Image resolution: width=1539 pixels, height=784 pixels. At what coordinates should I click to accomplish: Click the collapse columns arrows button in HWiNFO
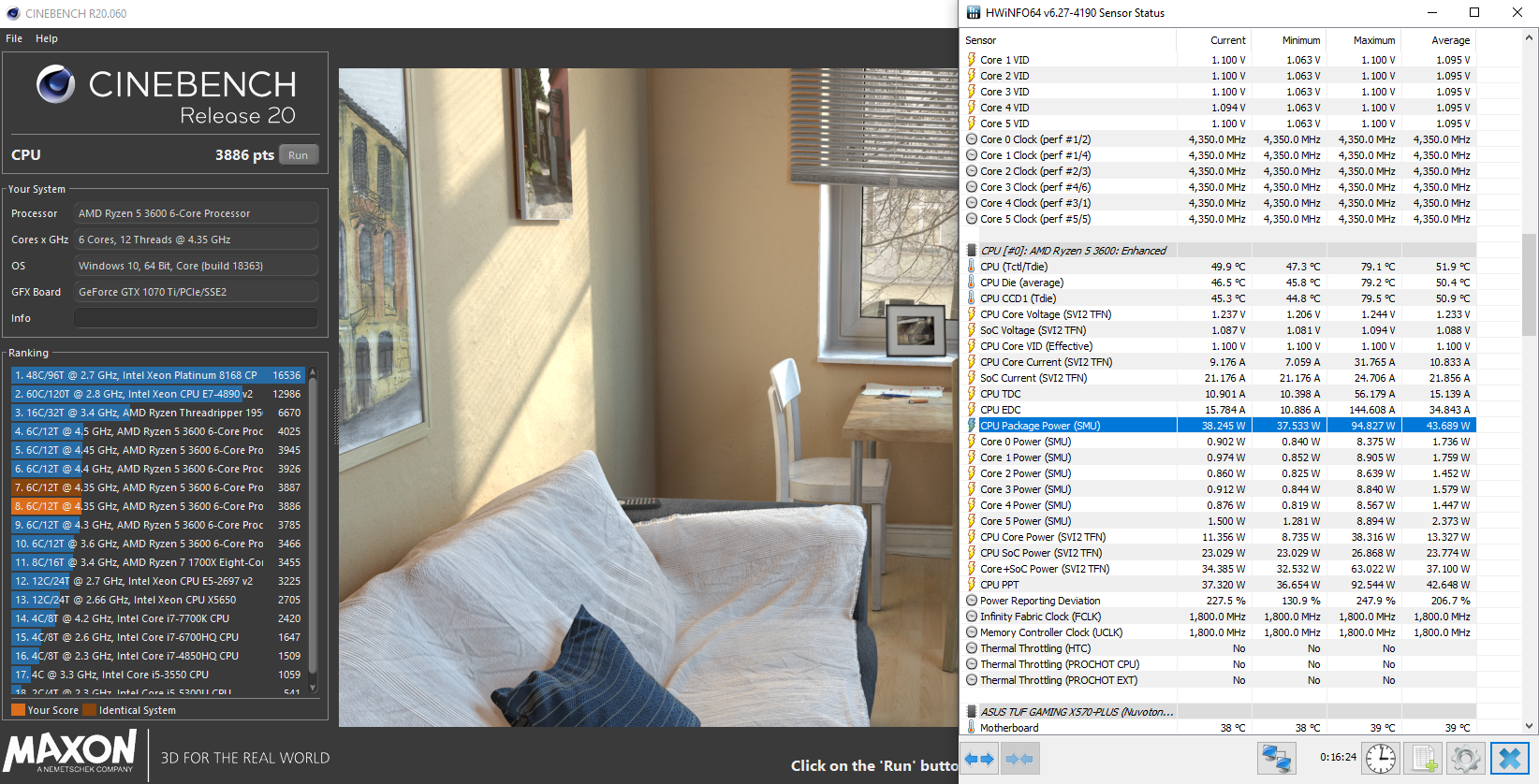(x=1019, y=759)
